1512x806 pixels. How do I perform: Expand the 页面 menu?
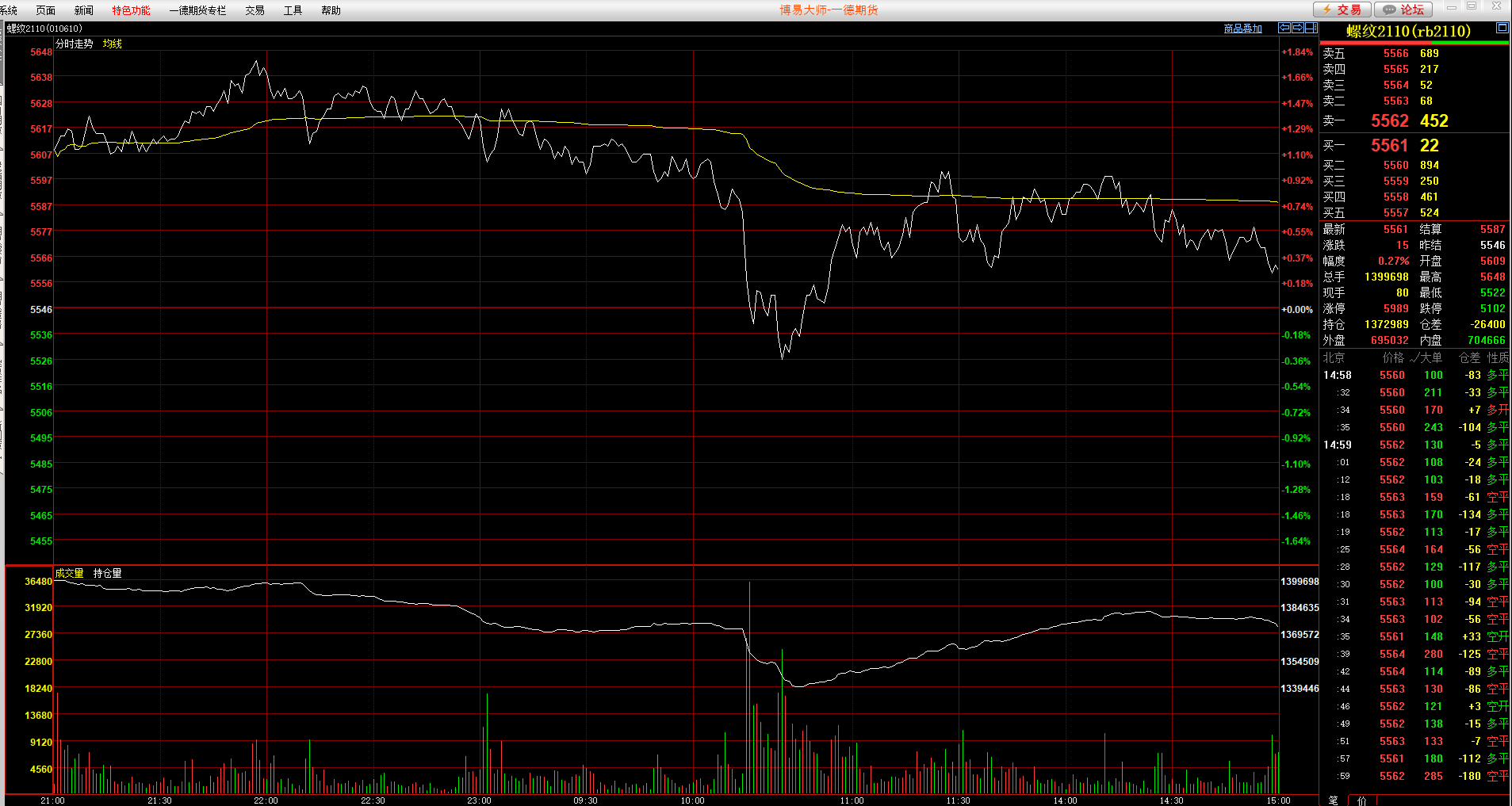pos(45,10)
